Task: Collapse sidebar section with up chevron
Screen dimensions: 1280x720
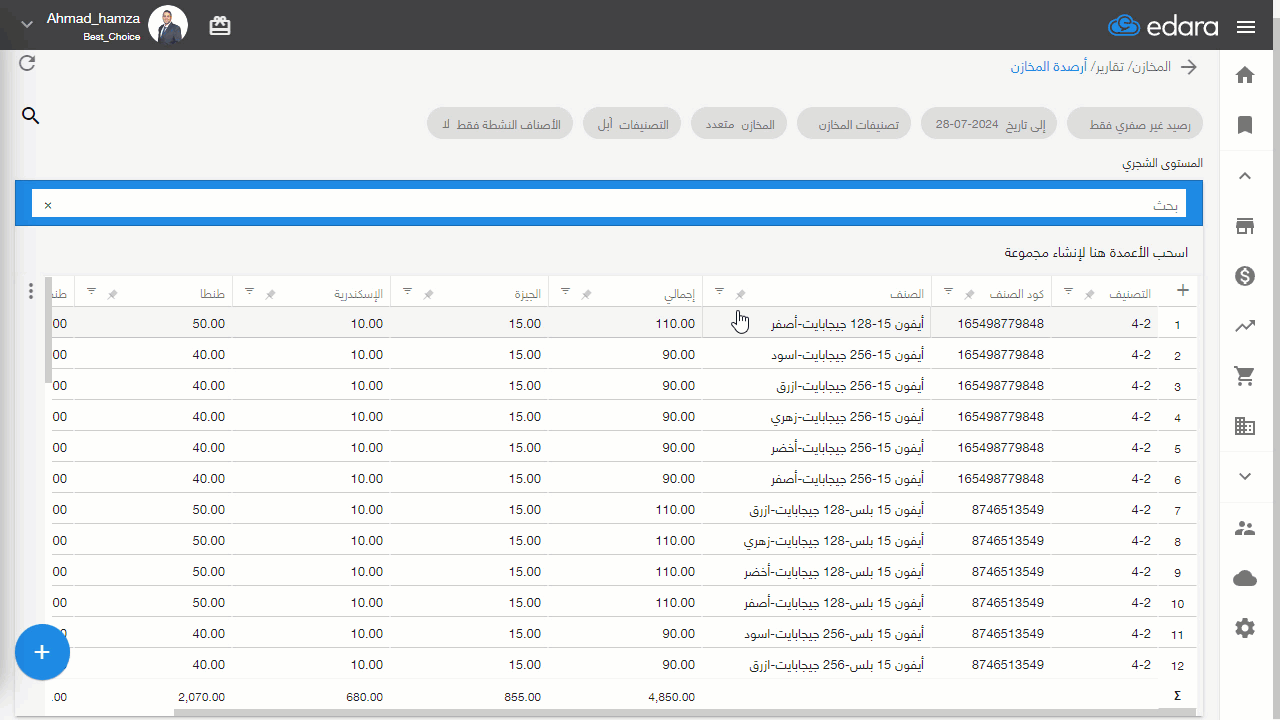Action: [x=1245, y=176]
